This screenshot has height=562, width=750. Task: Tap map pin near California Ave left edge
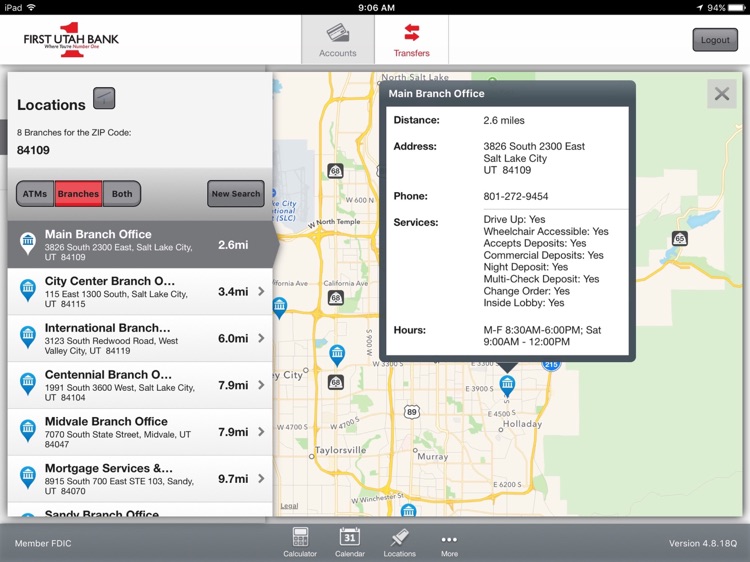279,308
